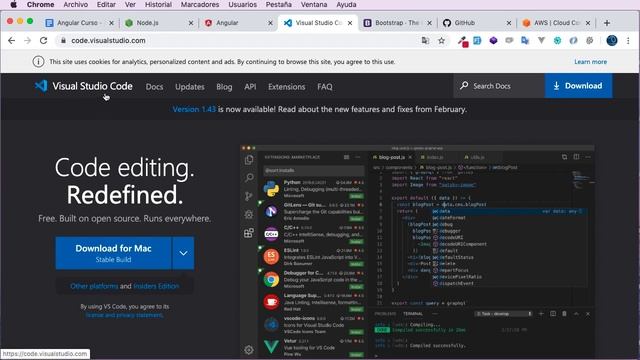Click the VS Code editor screenshot image
Image resolution: width=640 pixels, height=360 pixels.
(x=417, y=251)
